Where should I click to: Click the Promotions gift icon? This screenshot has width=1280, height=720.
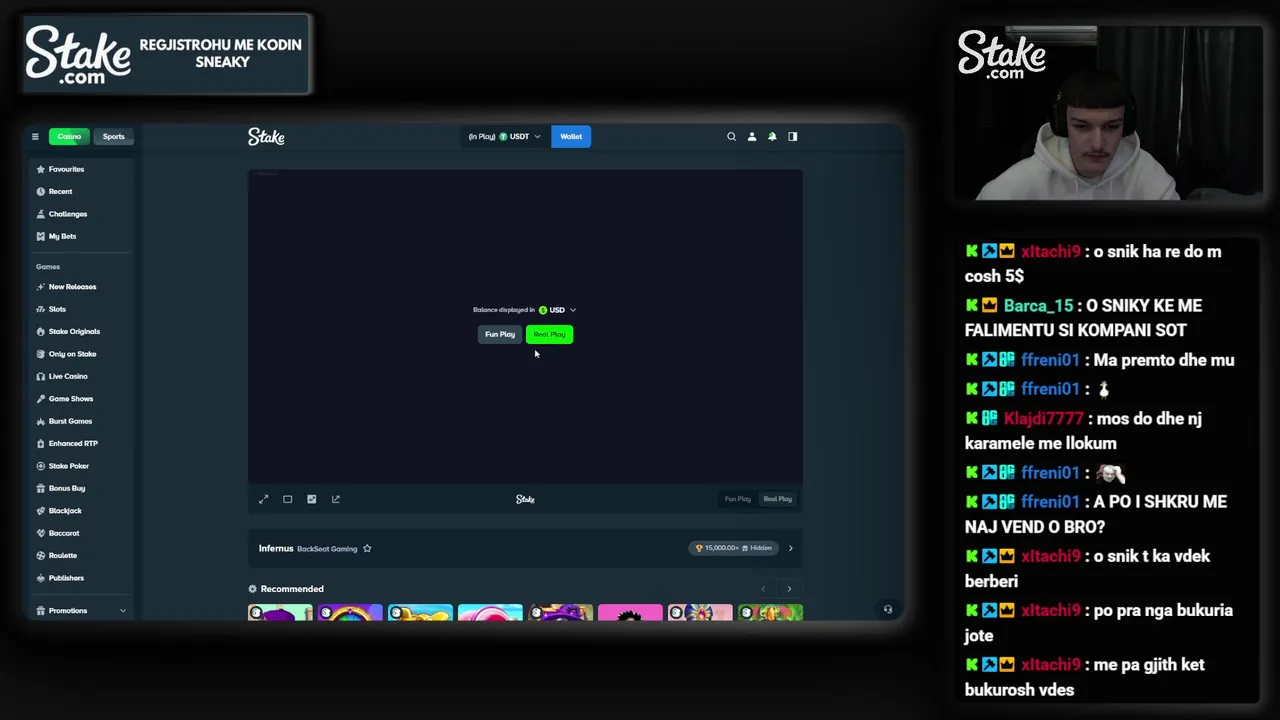(x=40, y=610)
